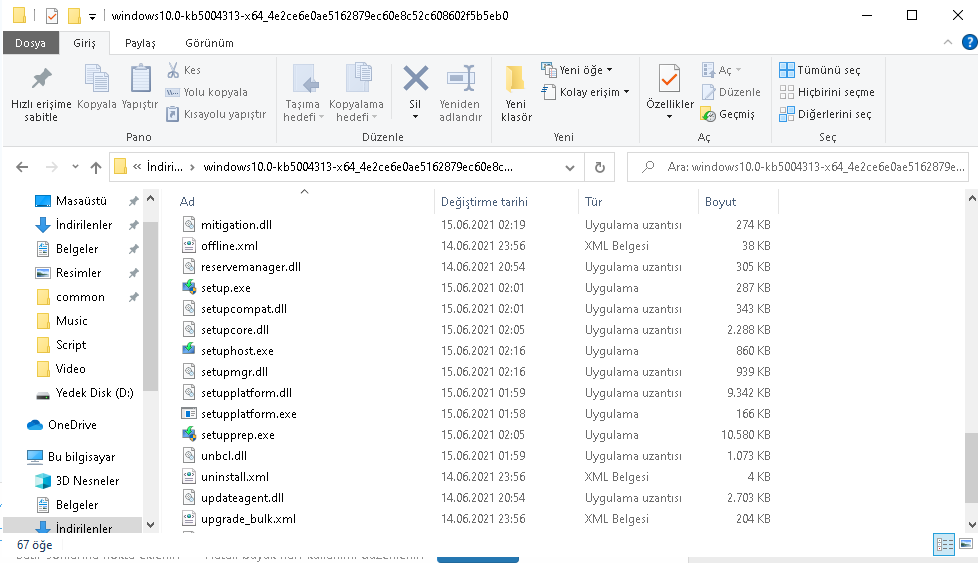Create a Yeni klasör

pyautogui.click(x=516, y=94)
